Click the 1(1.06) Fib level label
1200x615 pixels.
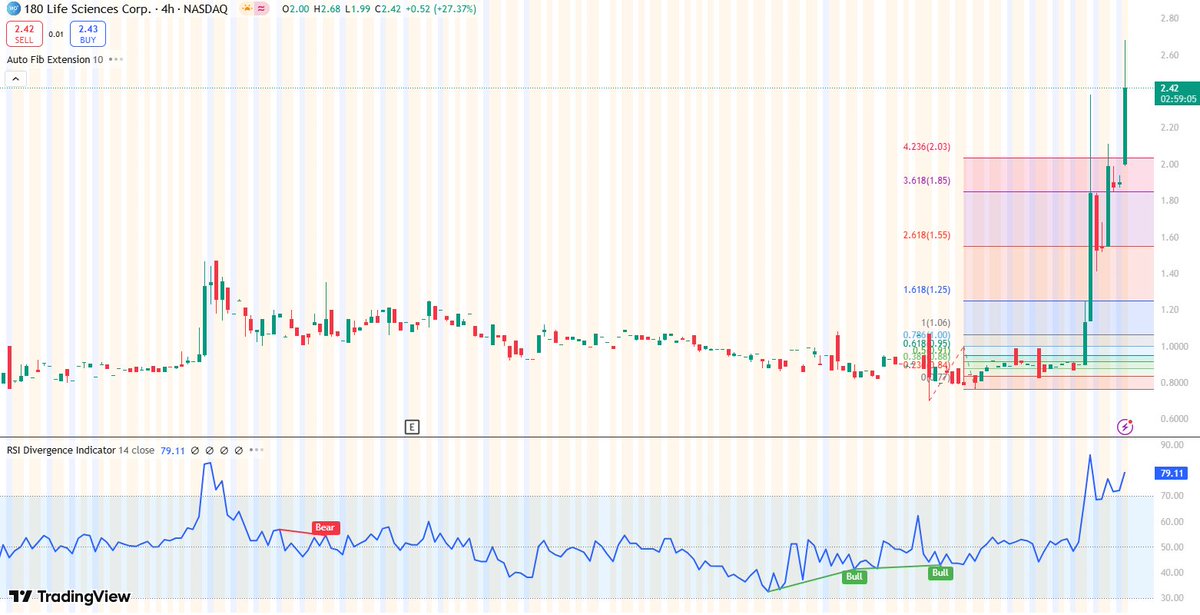pyautogui.click(x=936, y=323)
